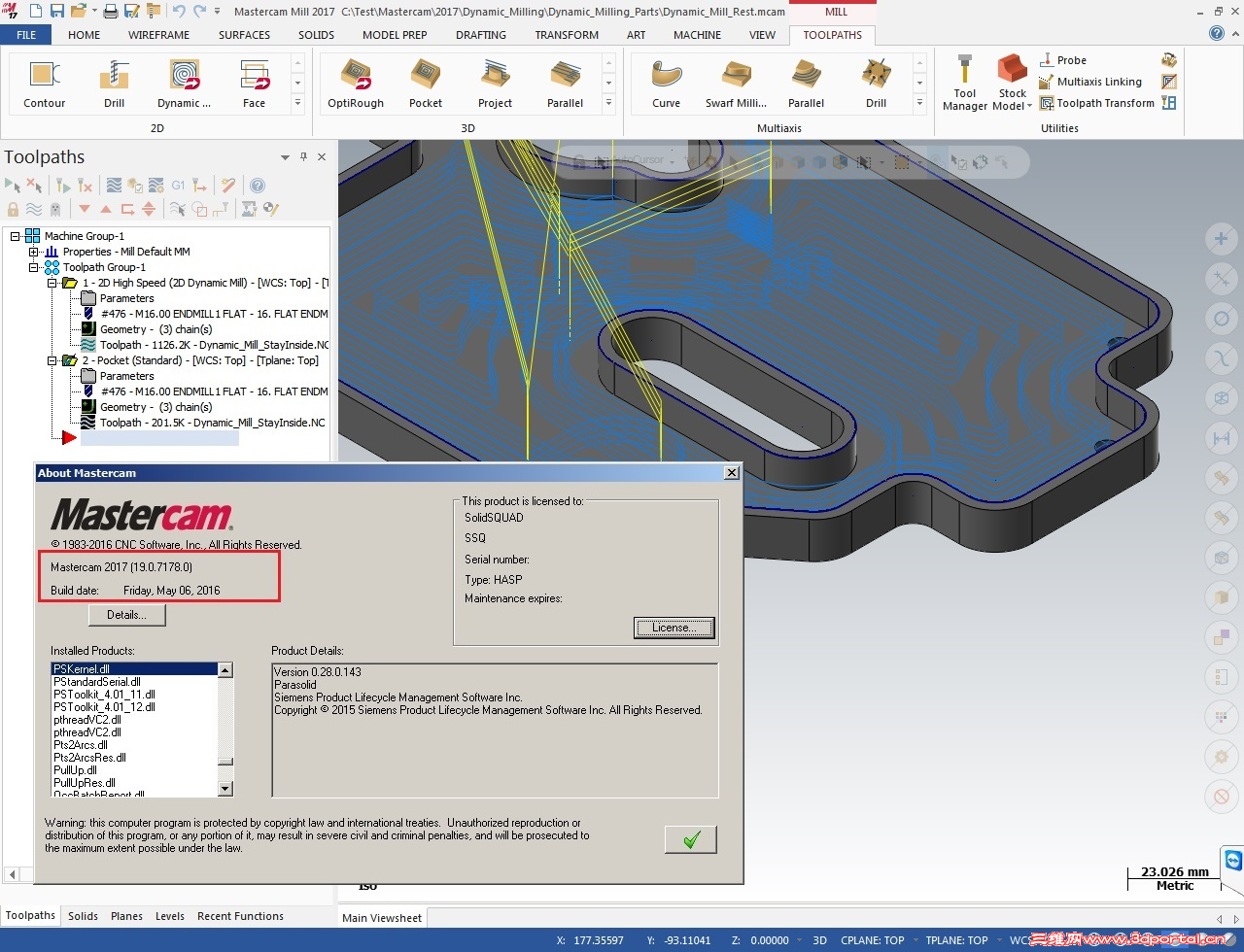The height and width of the screenshot is (952, 1244).
Task: Click the Print icon in quick access toolbar
Action: coord(110,12)
